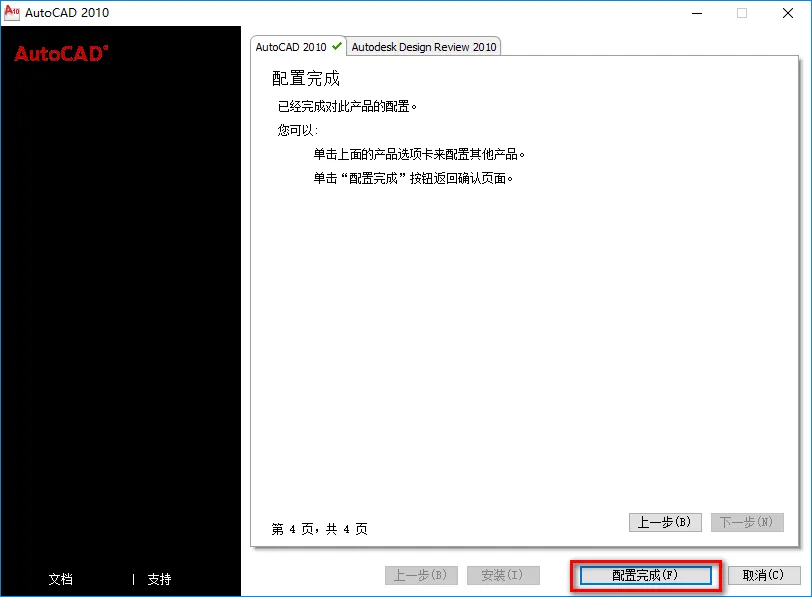Click the 配置完成 heading text
812x597 pixels.
[x=306, y=79]
